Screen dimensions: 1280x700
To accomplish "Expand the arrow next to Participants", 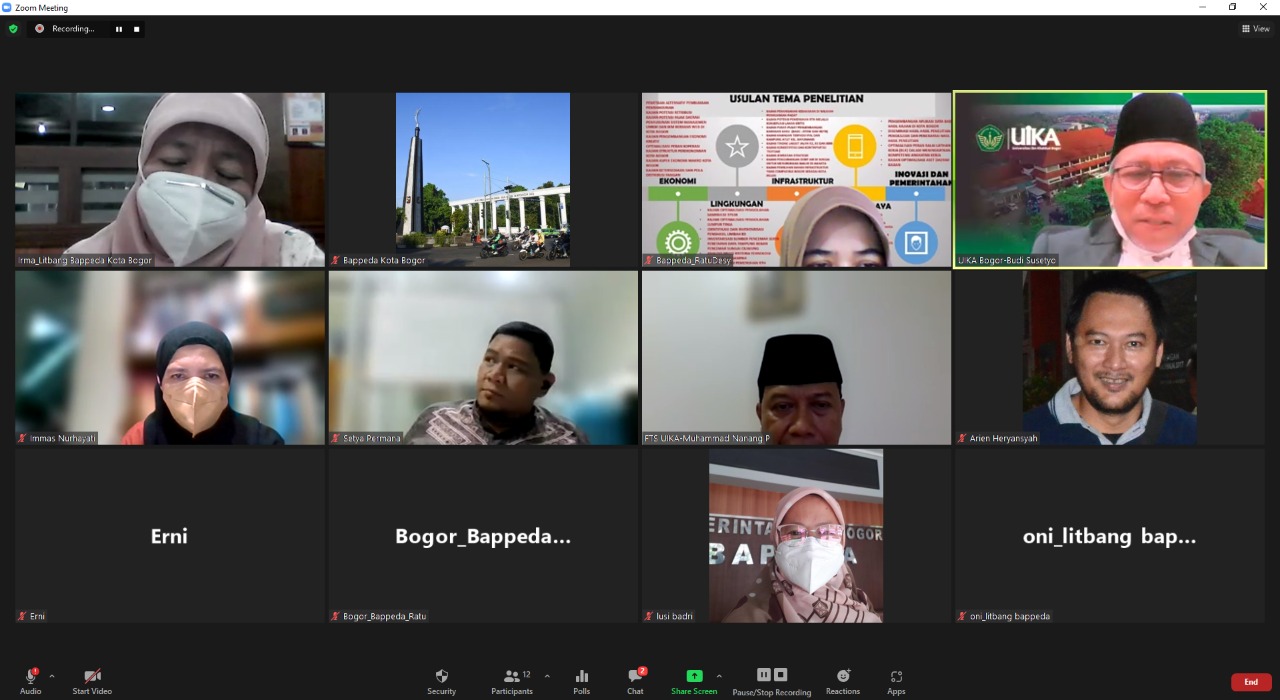I will pos(547,676).
